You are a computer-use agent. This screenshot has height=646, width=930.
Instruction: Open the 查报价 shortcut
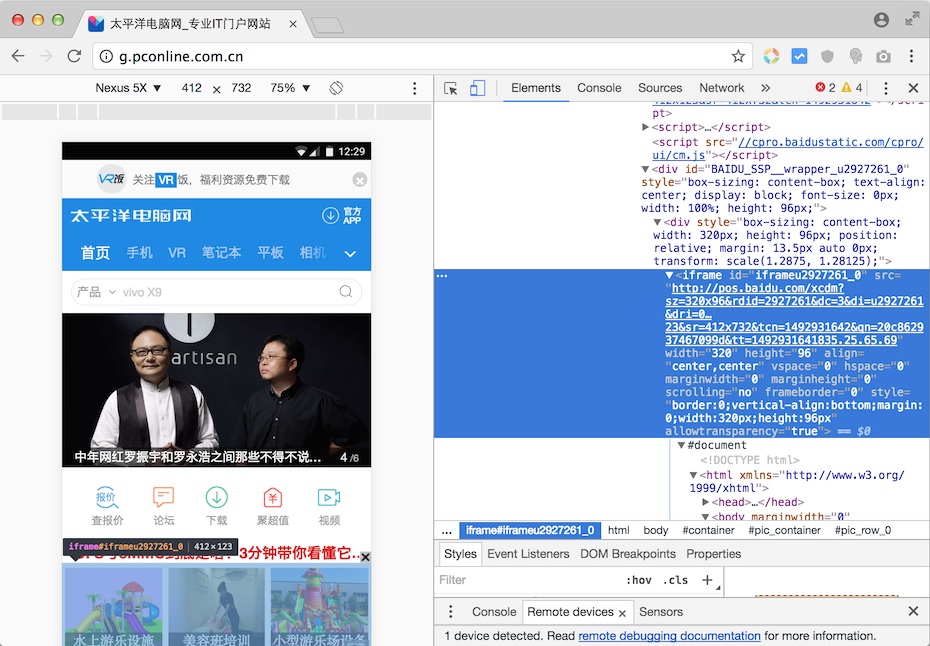click(x=107, y=506)
